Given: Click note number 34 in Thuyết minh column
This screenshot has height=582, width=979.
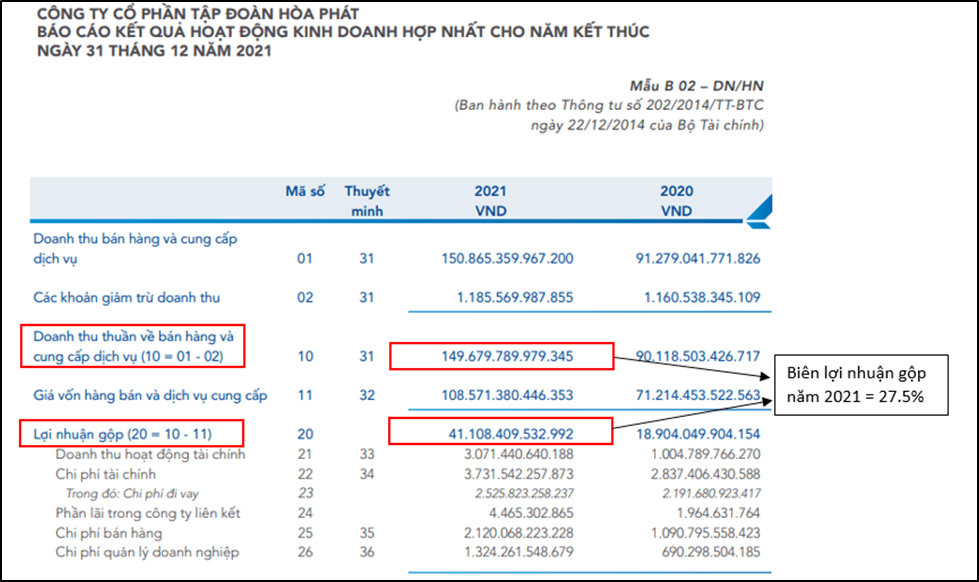Looking at the screenshot, I should pos(367,474).
